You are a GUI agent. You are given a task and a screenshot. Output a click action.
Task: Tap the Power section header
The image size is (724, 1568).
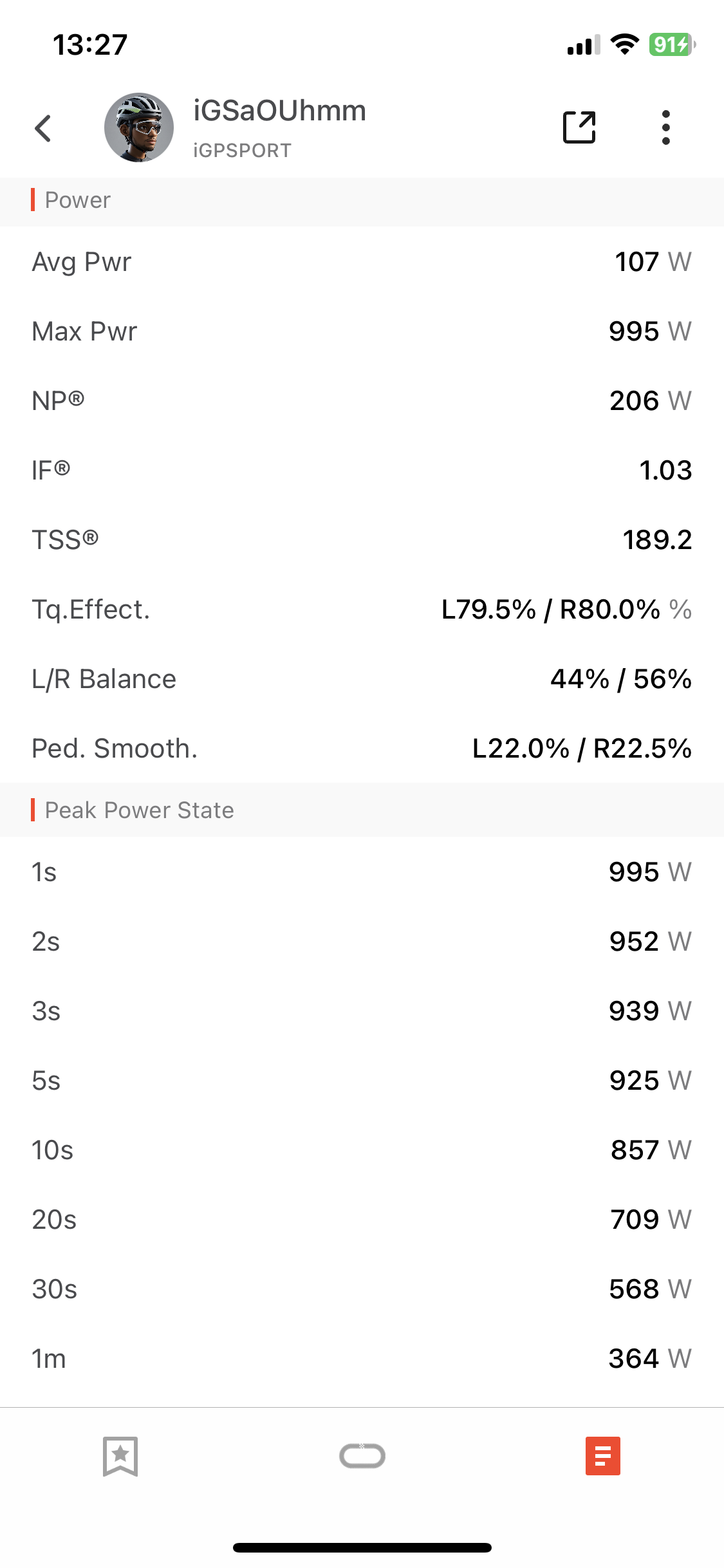pyautogui.click(x=362, y=200)
